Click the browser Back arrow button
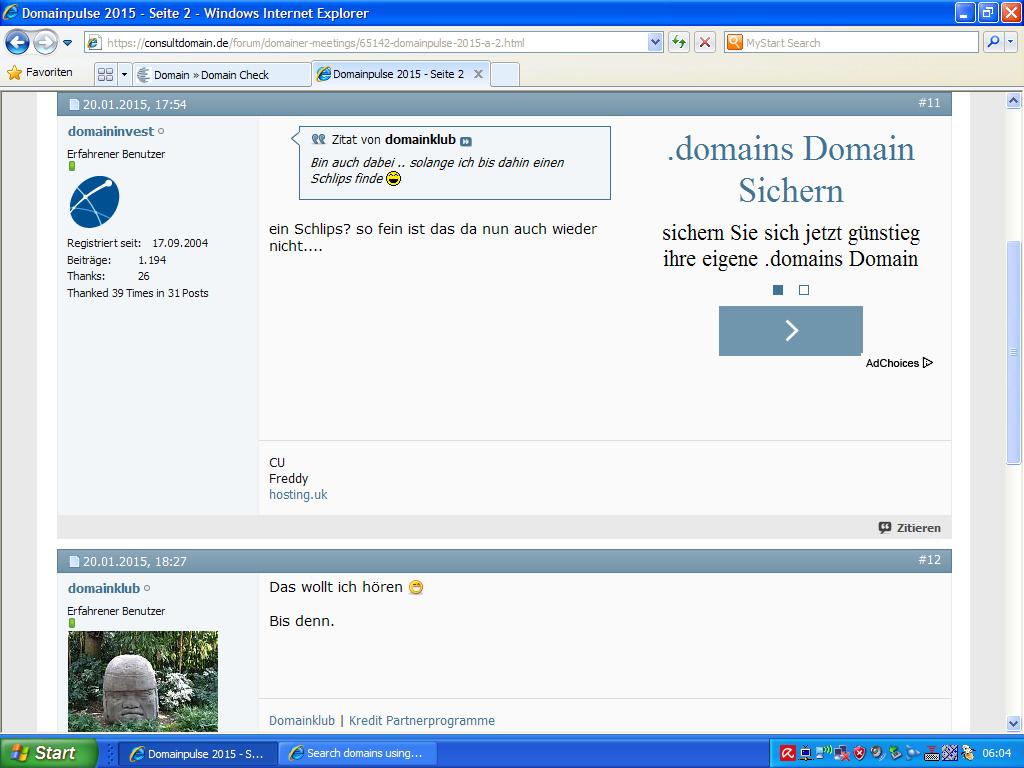Screen dimensions: 1024x768 [17, 43]
